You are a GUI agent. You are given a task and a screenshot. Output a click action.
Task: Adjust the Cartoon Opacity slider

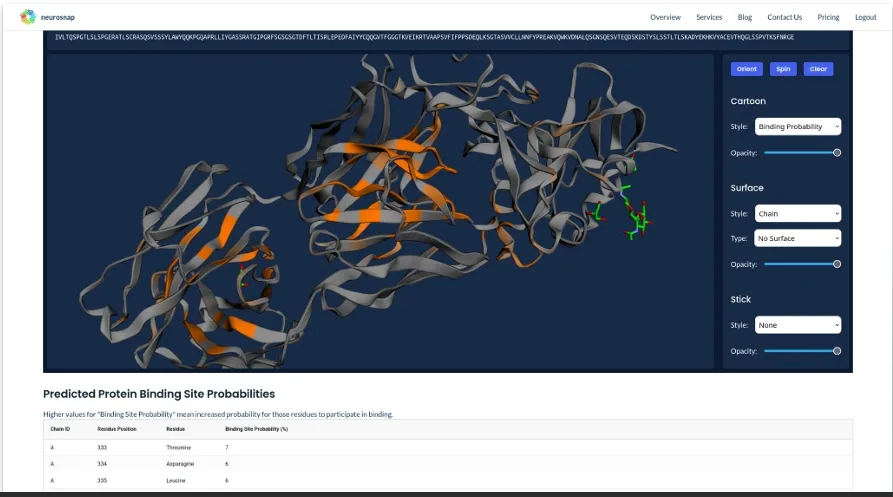pyautogui.click(x=802, y=153)
